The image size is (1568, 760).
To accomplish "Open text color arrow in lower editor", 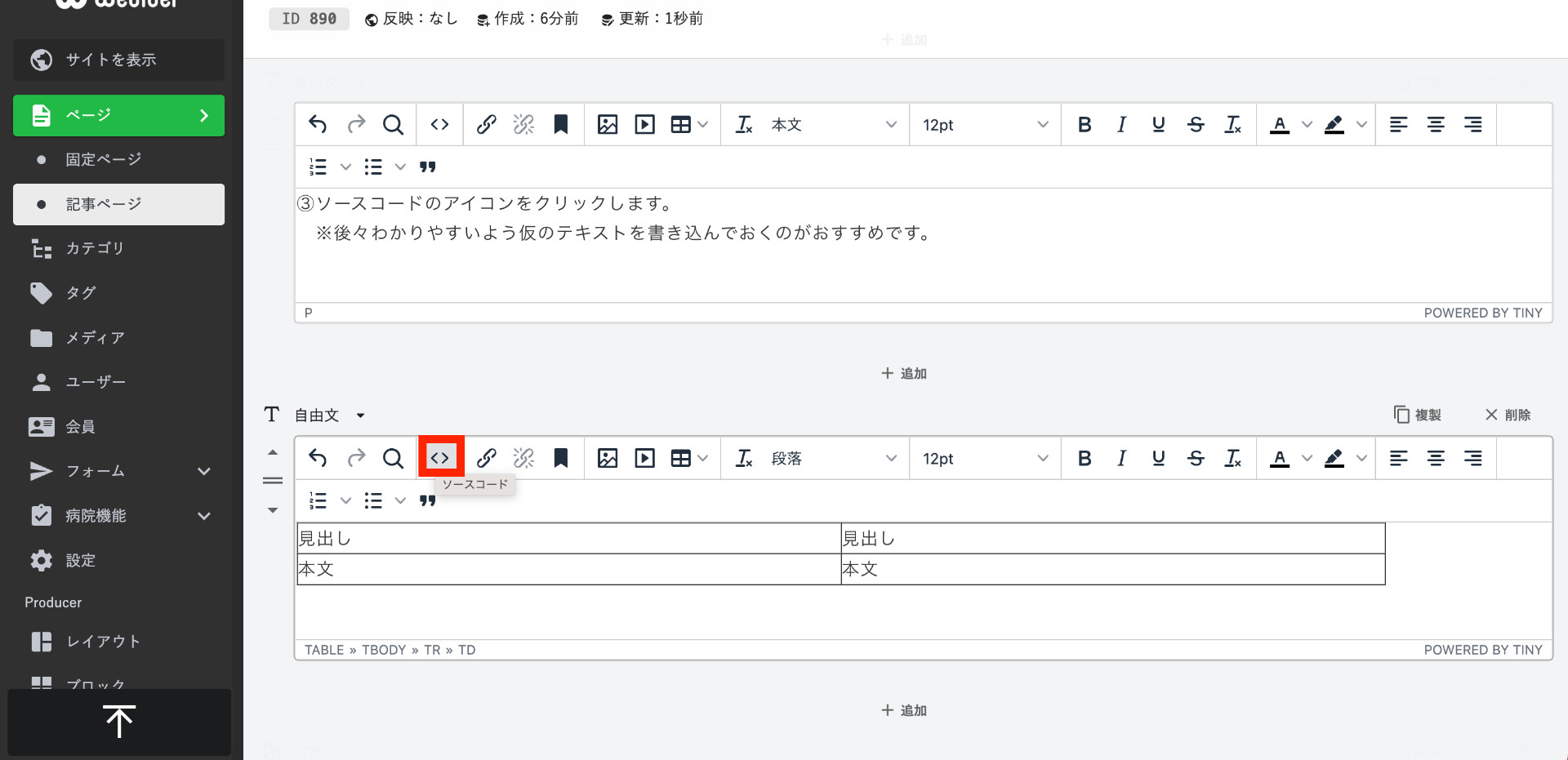I will pos(1307,459).
